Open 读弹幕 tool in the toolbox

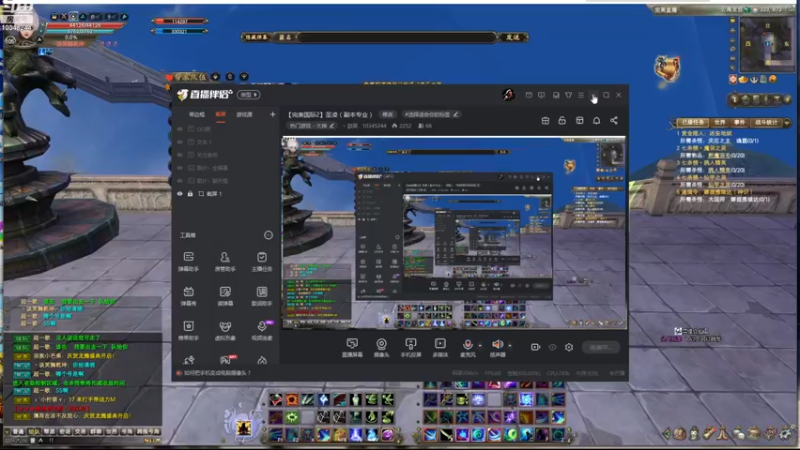click(225, 295)
